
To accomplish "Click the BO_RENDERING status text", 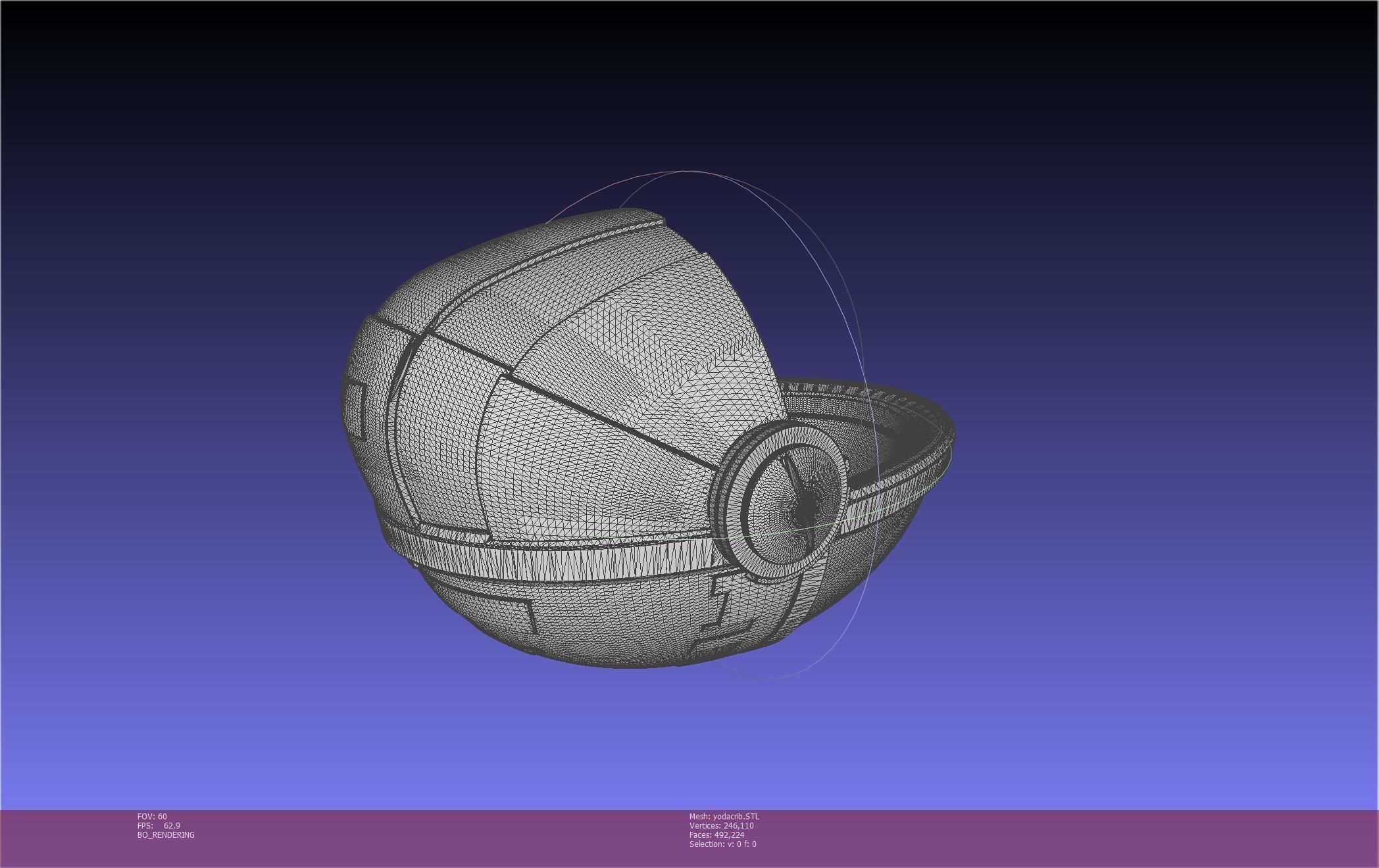I will (166, 834).
